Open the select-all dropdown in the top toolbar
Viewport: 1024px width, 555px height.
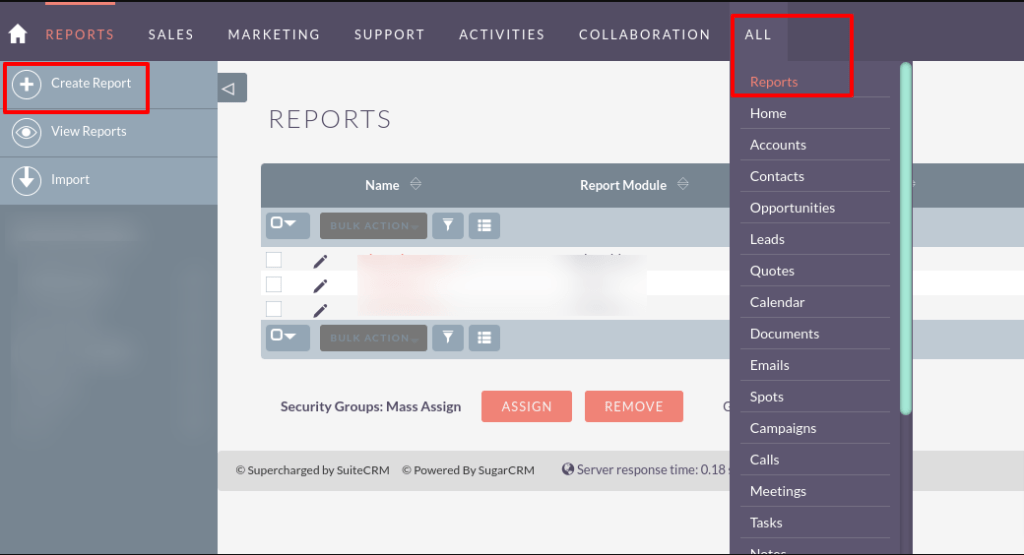(x=287, y=225)
